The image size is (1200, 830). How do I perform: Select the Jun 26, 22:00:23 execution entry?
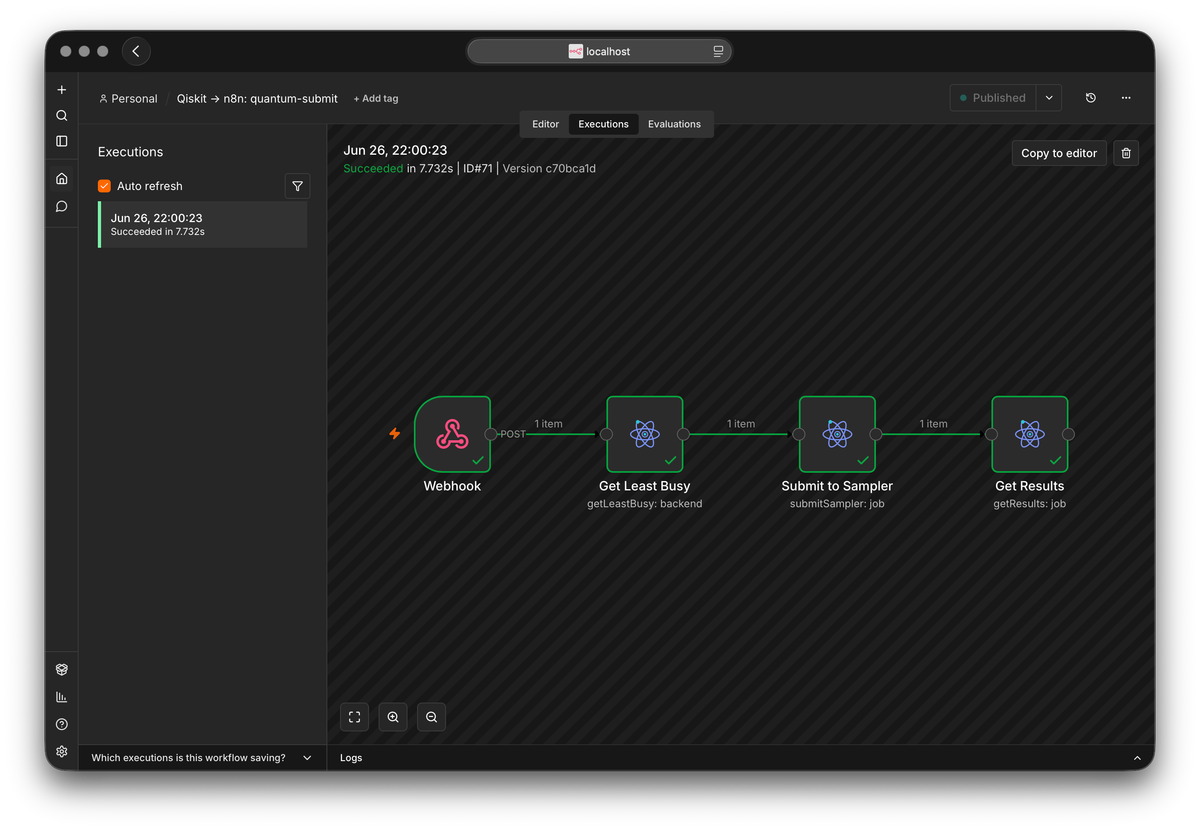(203, 224)
